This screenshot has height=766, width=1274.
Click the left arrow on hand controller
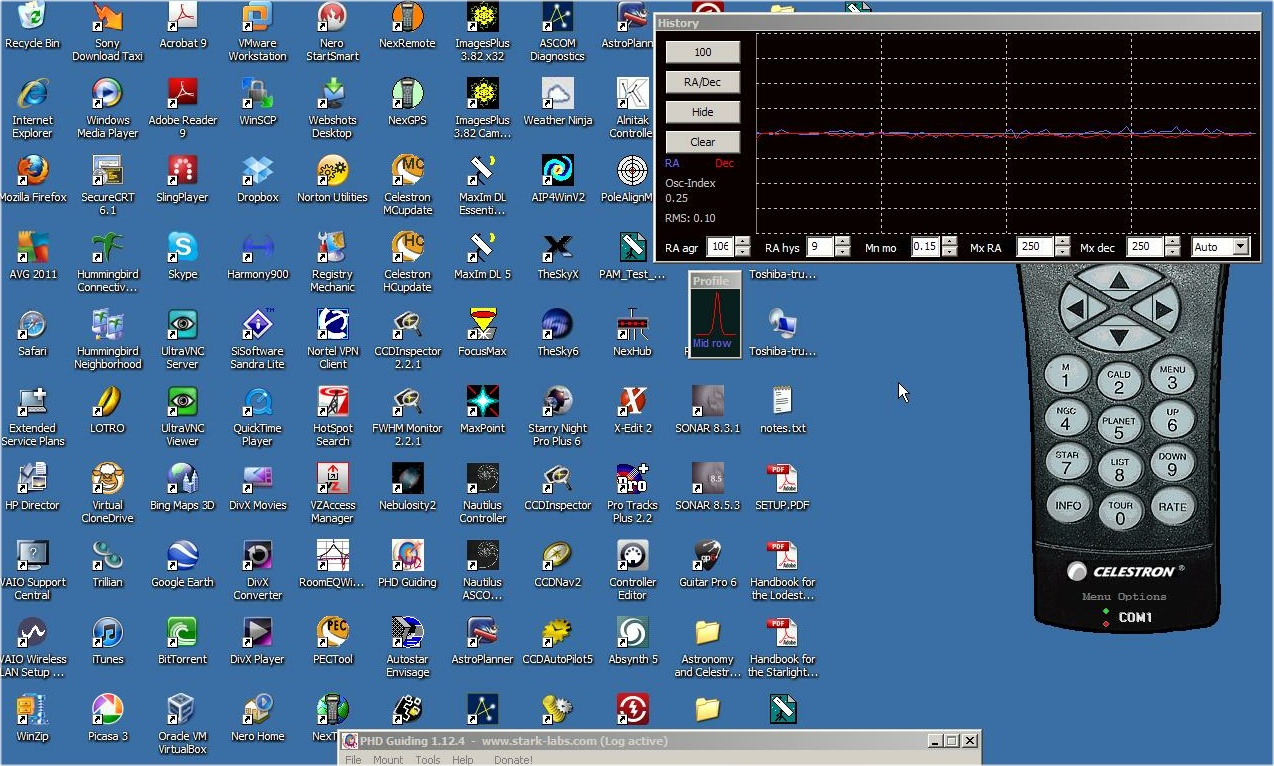click(x=1077, y=309)
